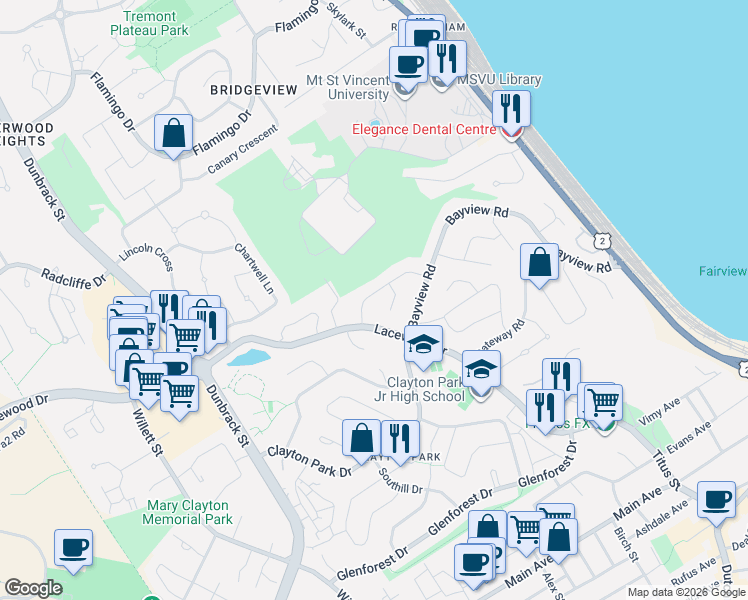
Task: Click the graduation cap marker on Lacewood Dr
Action: pyautogui.click(x=423, y=345)
